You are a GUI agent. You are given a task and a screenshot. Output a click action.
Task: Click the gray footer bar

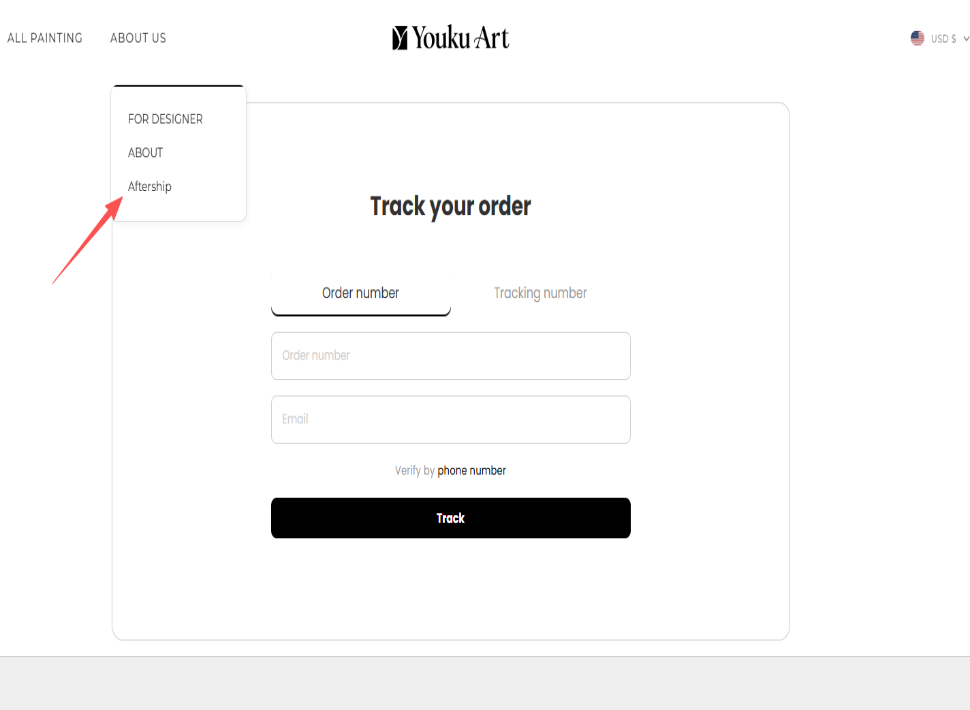tap(485, 683)
